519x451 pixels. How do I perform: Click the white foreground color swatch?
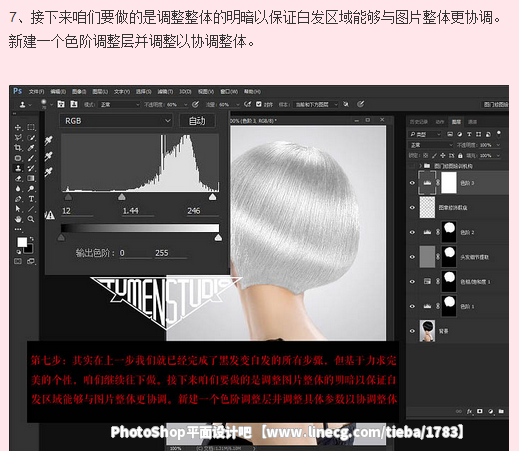click(x=22, y=242)
